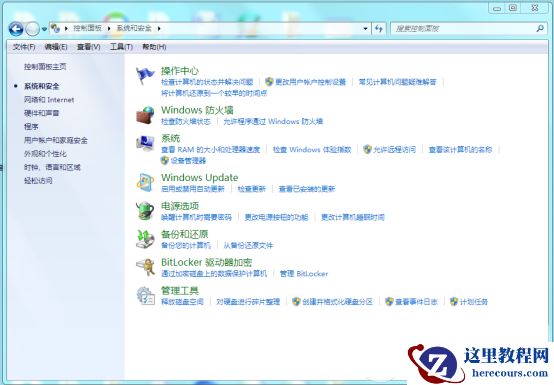
Task: Select 程序 in the sidebar
Action: pyautogui.click(x=31, y=126)
